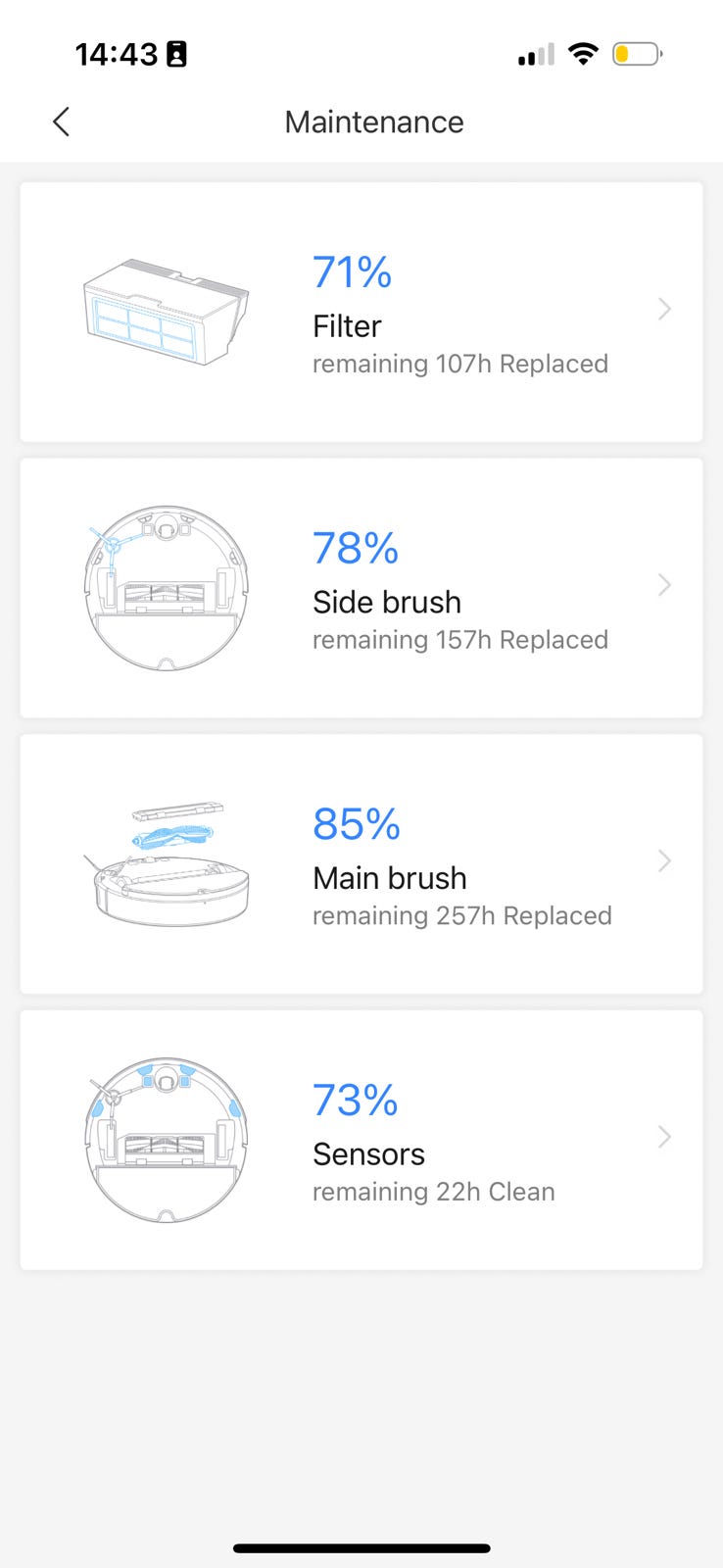The height and width of the screenshot is (1568, 723).
Task: Tap the battery indicator icon
Action: pyautogui.click(x=637, y=54)
